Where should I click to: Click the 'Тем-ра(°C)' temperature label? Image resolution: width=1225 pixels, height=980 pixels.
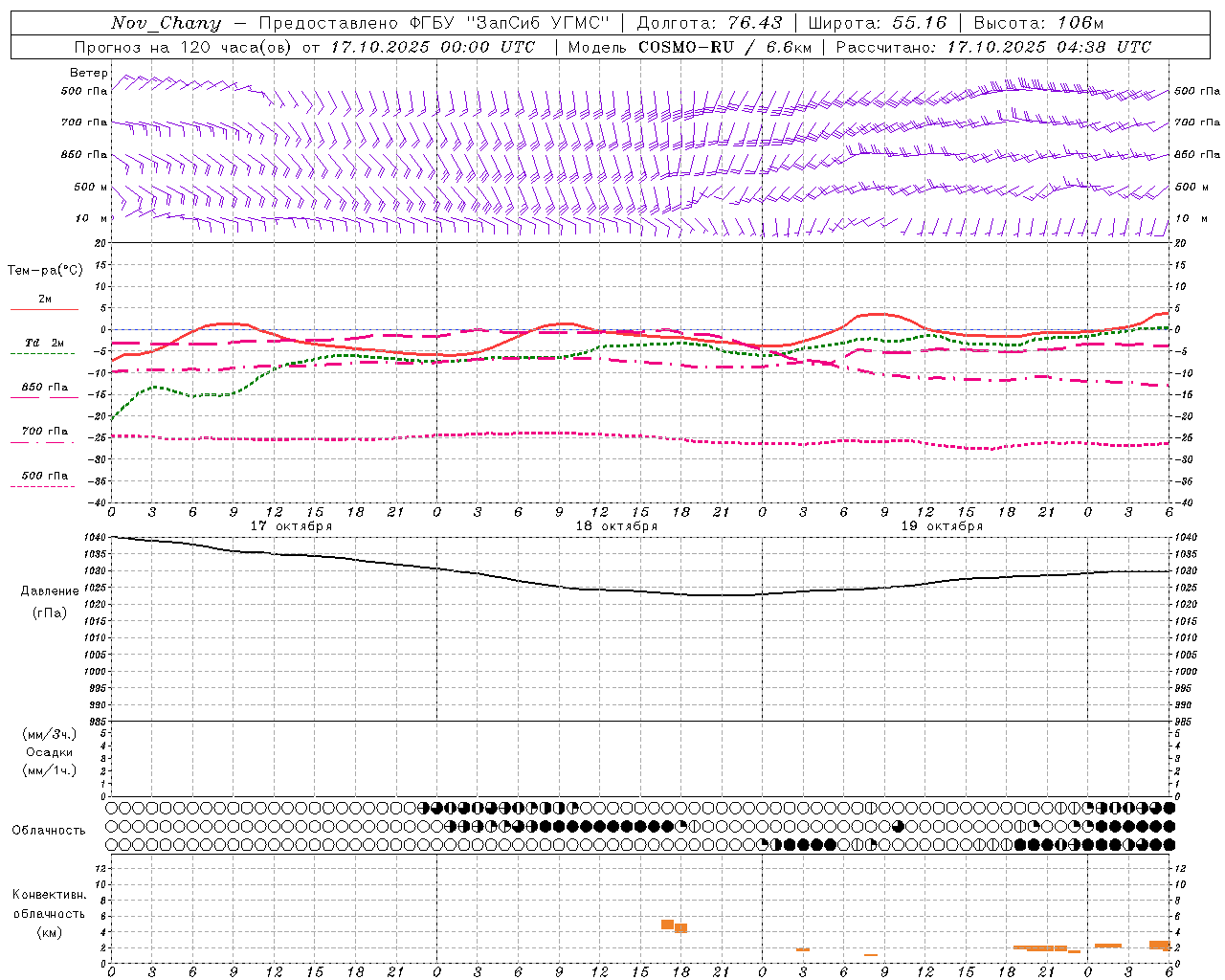coord(45,271)
